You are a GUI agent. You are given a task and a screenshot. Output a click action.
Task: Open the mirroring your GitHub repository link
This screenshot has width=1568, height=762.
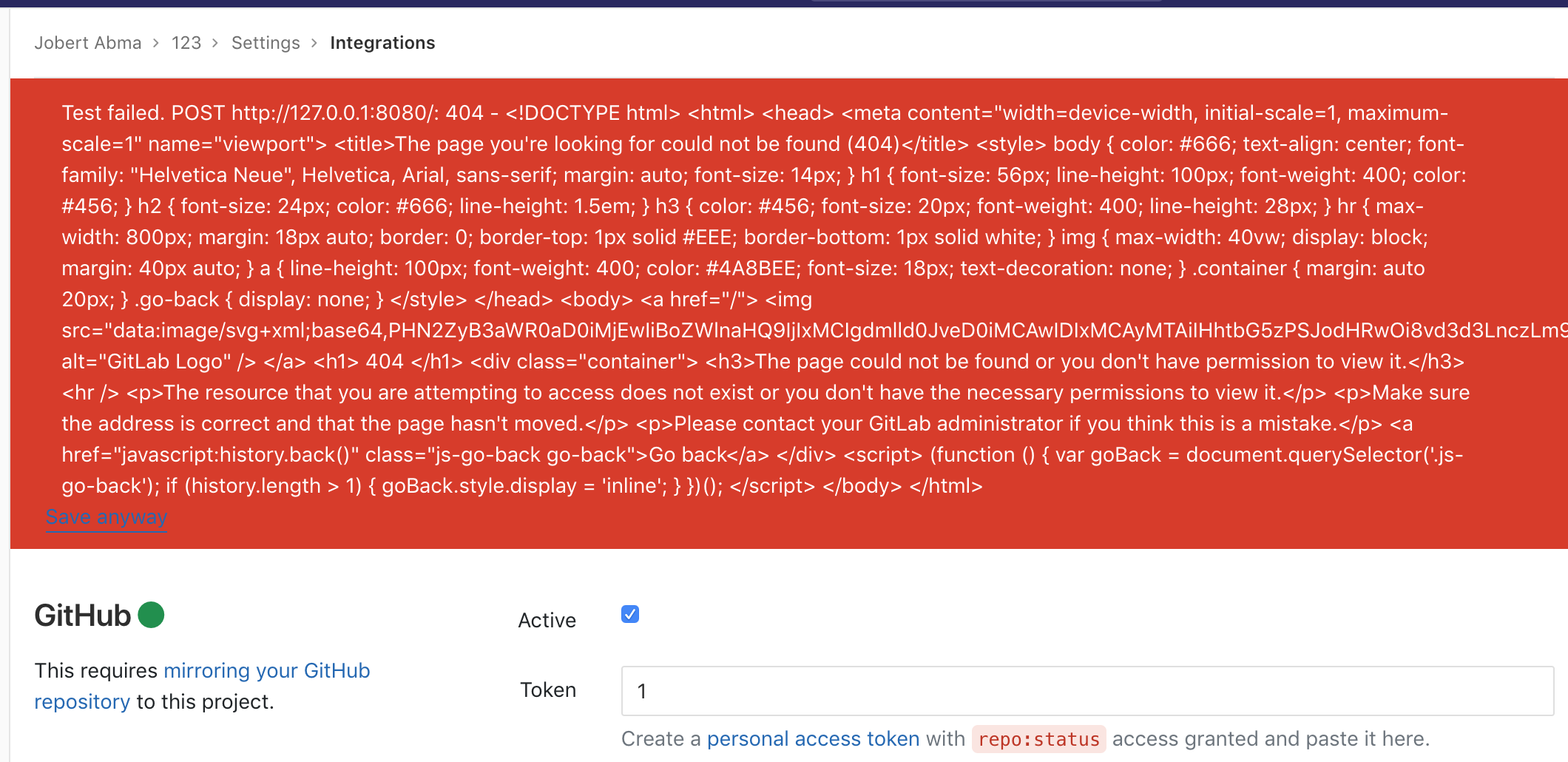click(266, 670)
